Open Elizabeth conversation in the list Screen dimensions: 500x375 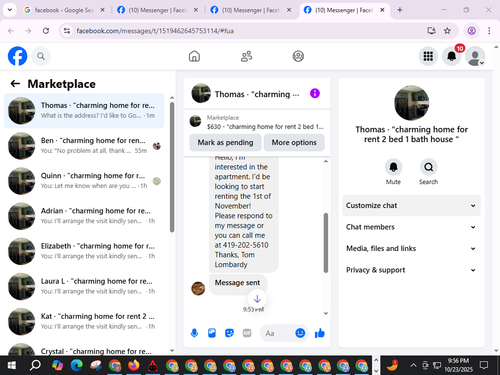(x=84, y=251)
